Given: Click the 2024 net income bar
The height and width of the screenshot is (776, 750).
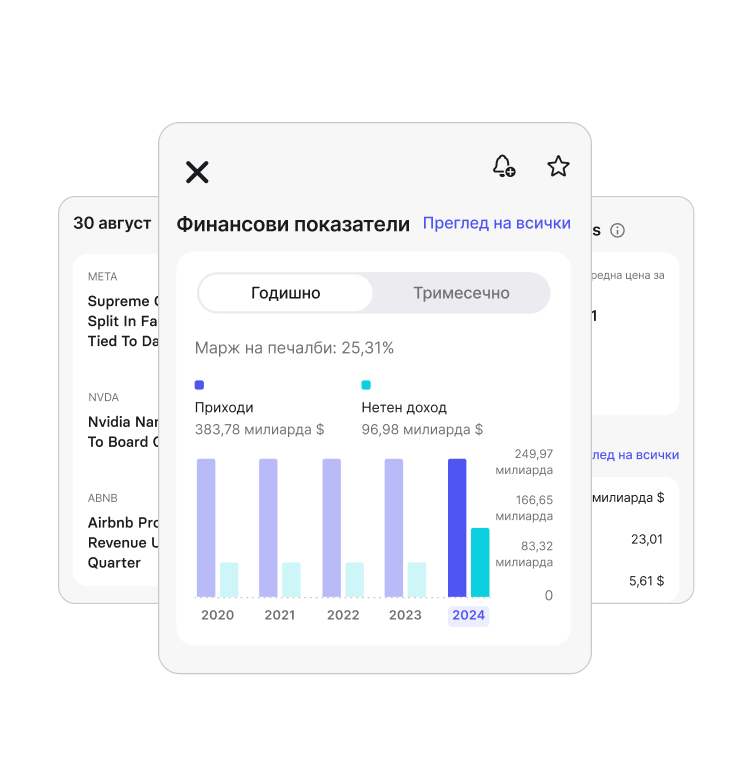Looking at the screenshot, I should coord(480,562).
